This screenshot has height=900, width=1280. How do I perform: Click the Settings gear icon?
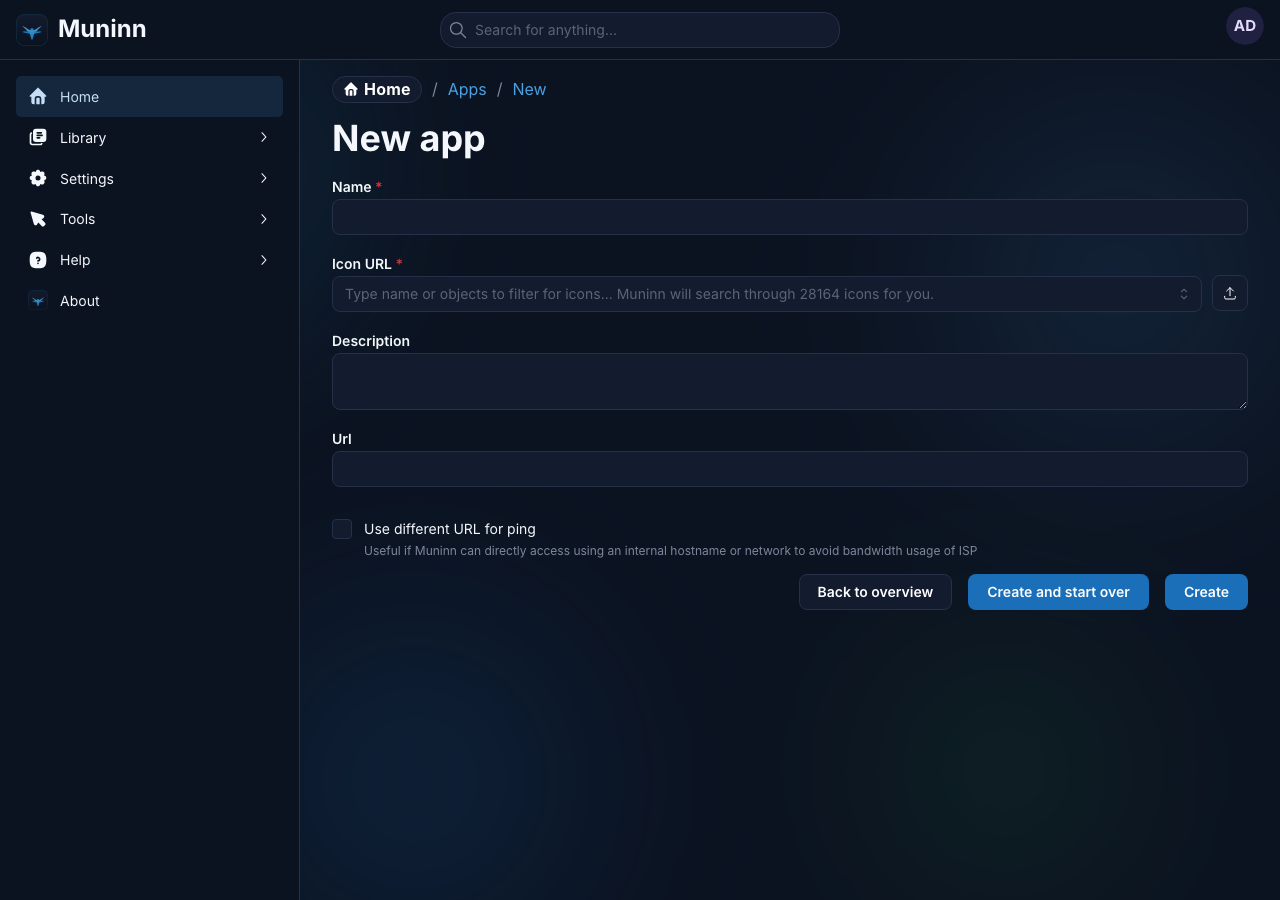coord(38,178)
